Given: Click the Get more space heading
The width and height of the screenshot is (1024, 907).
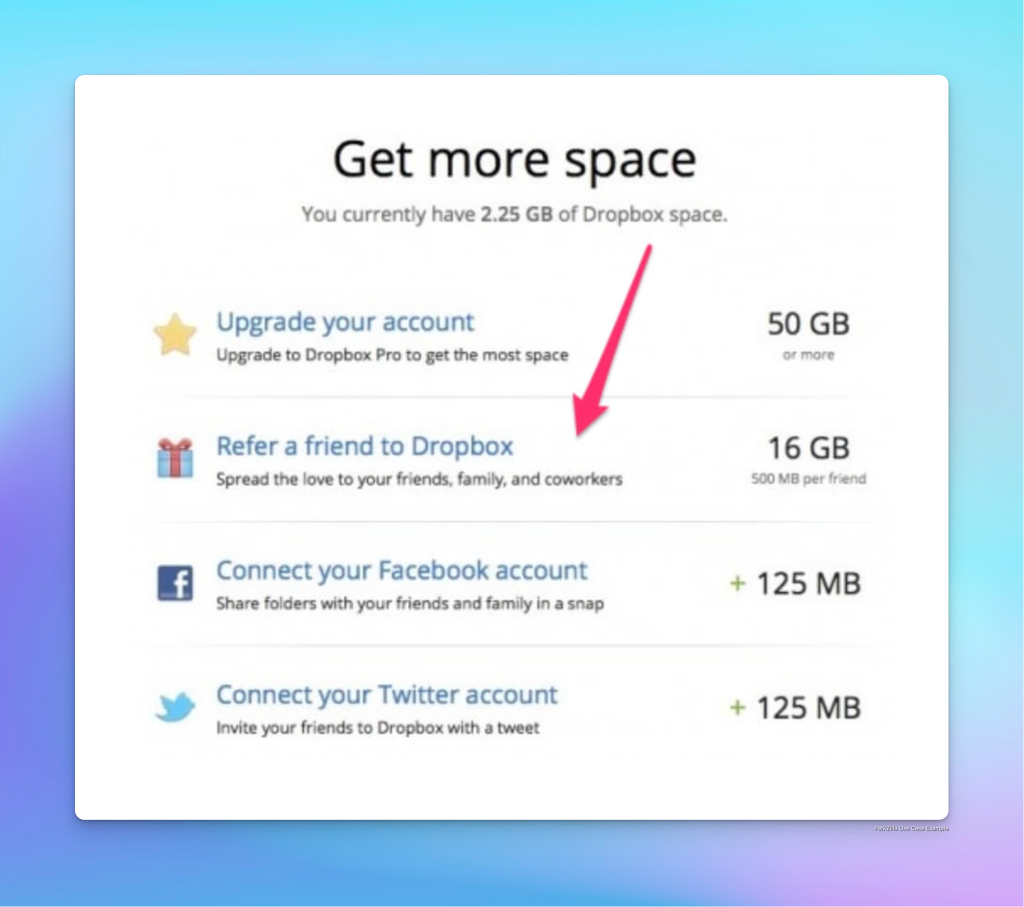Looking at the screenshot, I should coord(515,159).
